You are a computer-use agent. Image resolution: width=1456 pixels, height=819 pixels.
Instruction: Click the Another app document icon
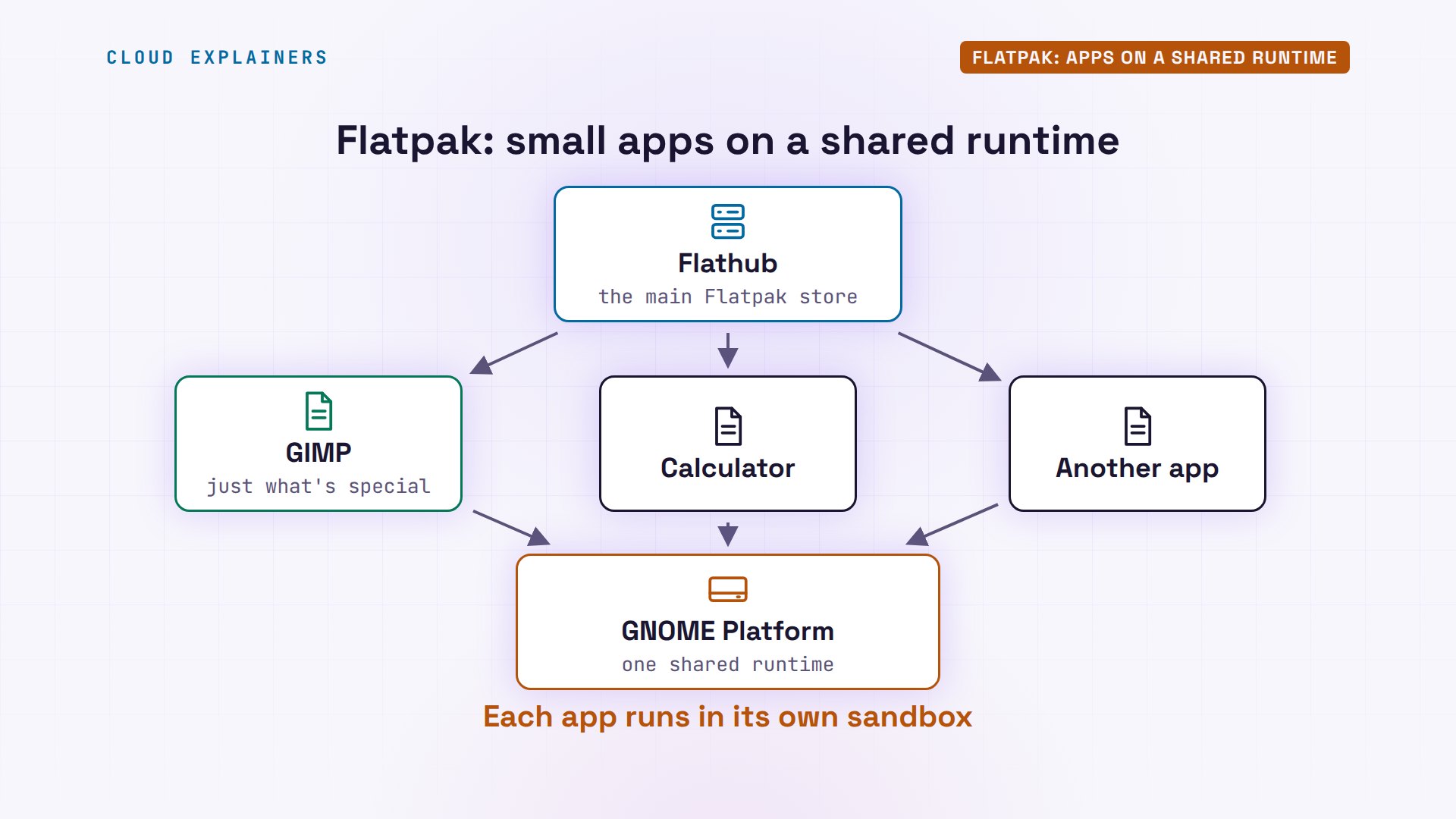click(x=1137, y=426)
